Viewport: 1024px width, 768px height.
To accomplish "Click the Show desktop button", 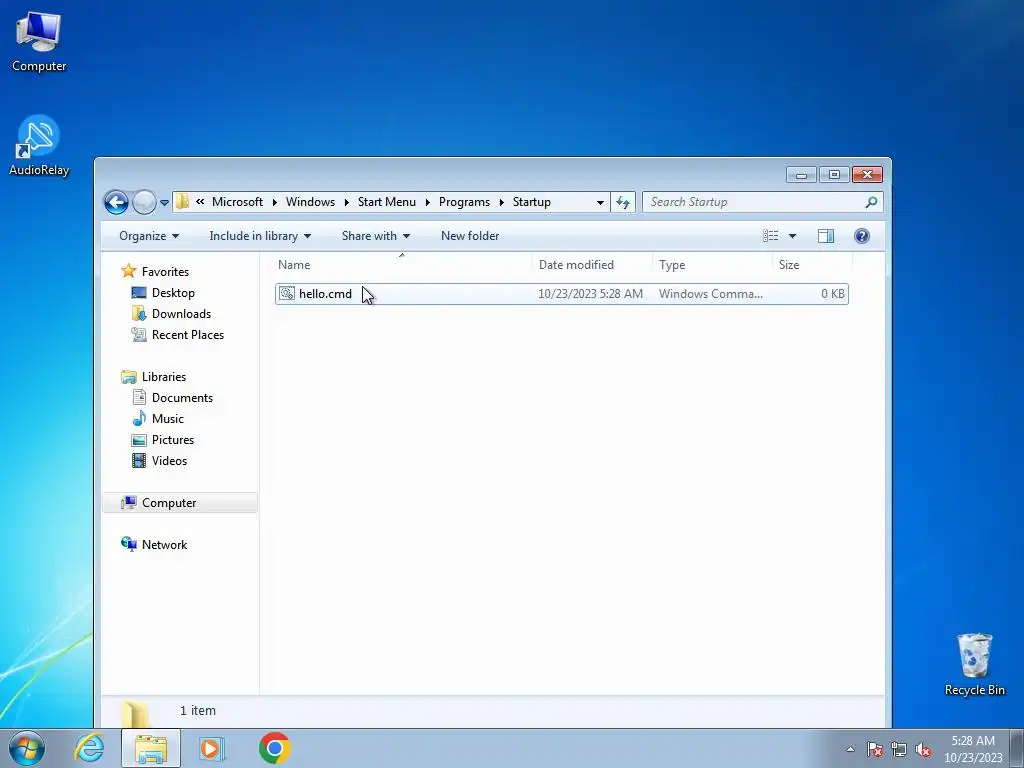I will [1017, 749].
